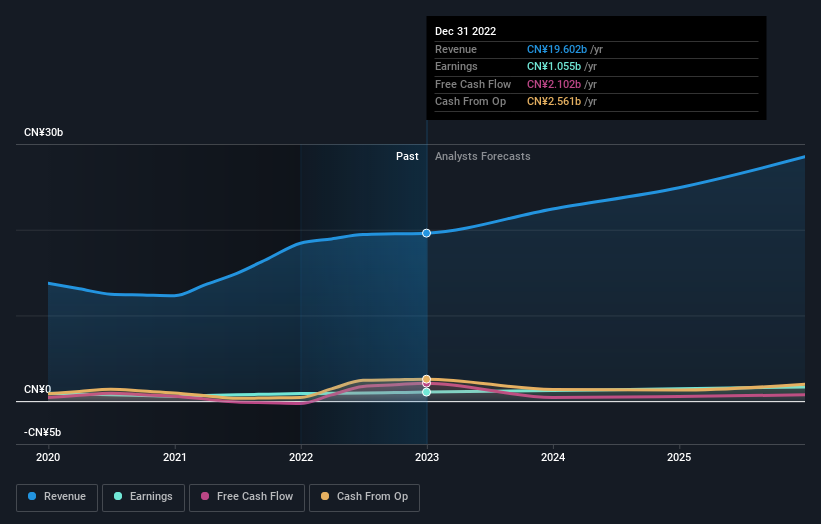The image size is (821, 524).
Task: Click the 2022 x-axis label
Action: click(x=301, y=458)
